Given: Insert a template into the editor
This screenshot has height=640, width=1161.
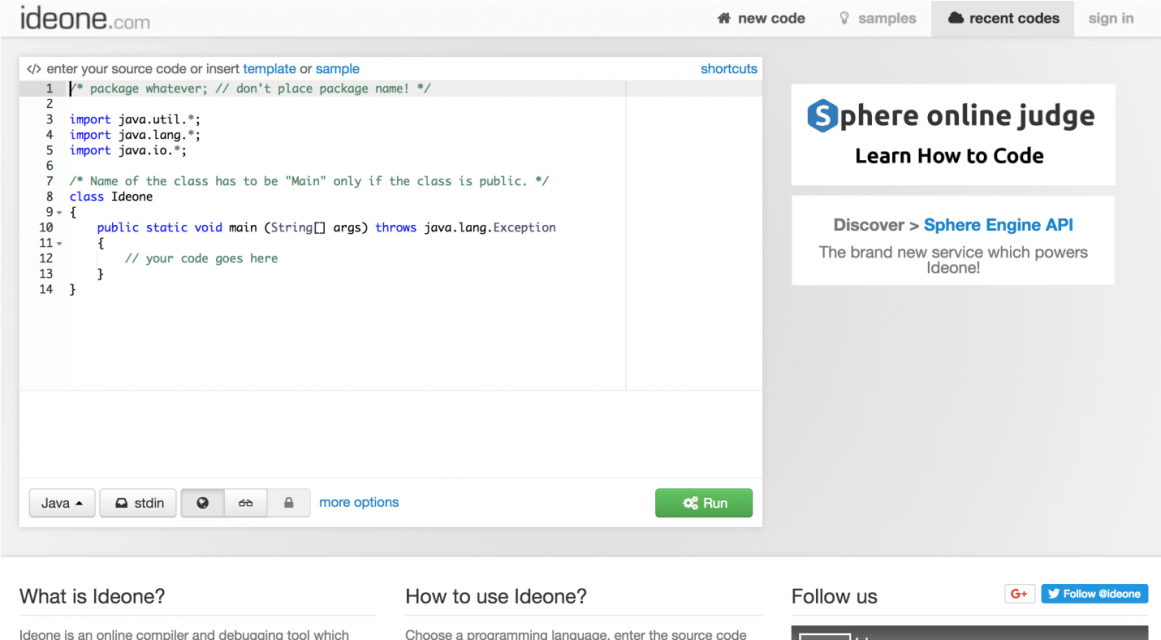Looking at the screenshot, I should coord(269,69).
